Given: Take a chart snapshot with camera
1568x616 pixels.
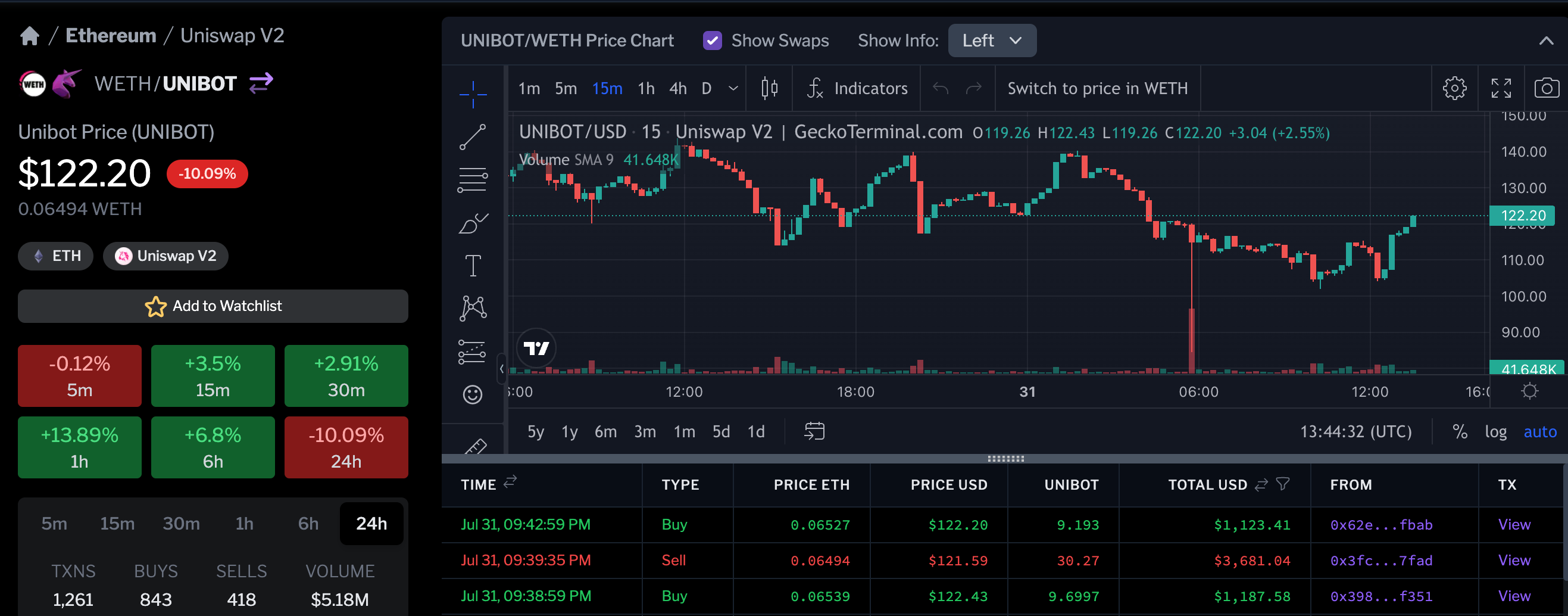Looking at the screenshot, I should tap(1546, 88).
